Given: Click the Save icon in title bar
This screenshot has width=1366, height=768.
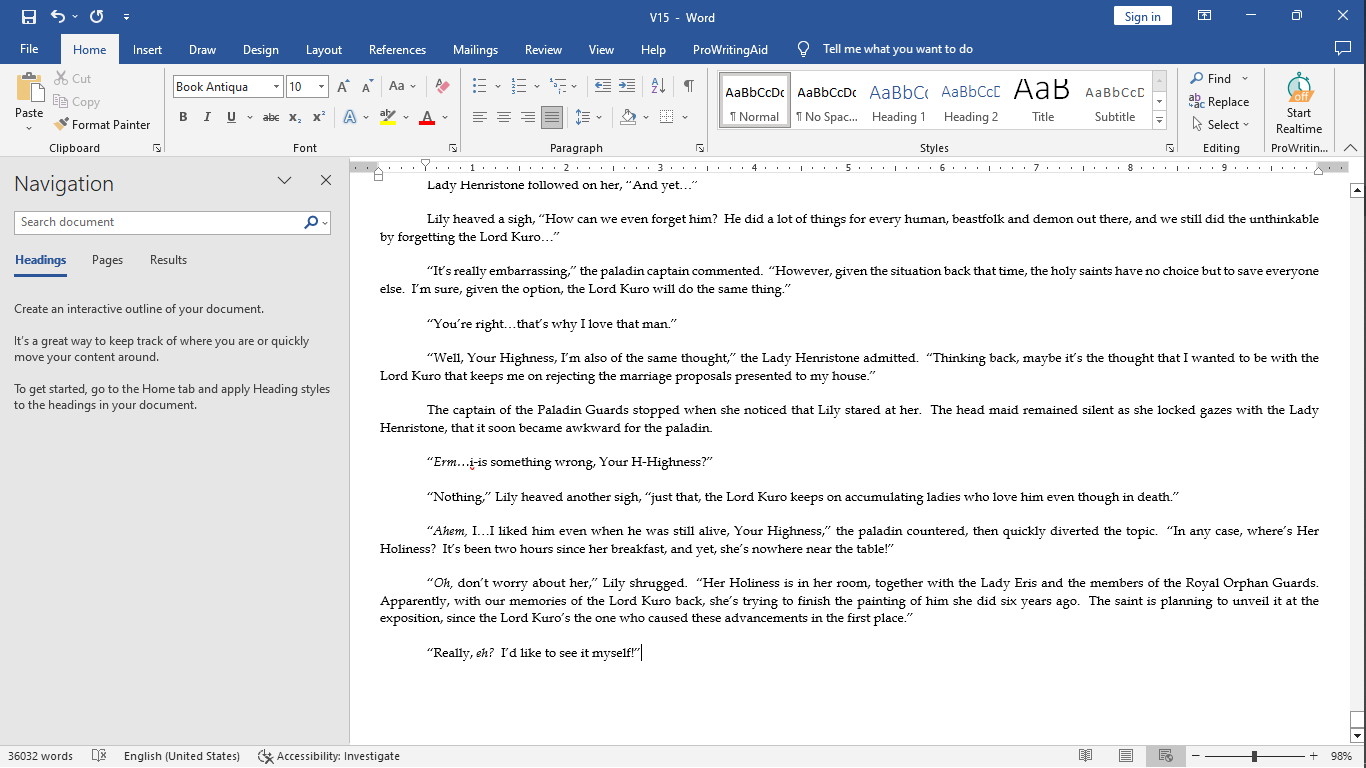Looking at the screenshot, I should [x=28, y=17].
